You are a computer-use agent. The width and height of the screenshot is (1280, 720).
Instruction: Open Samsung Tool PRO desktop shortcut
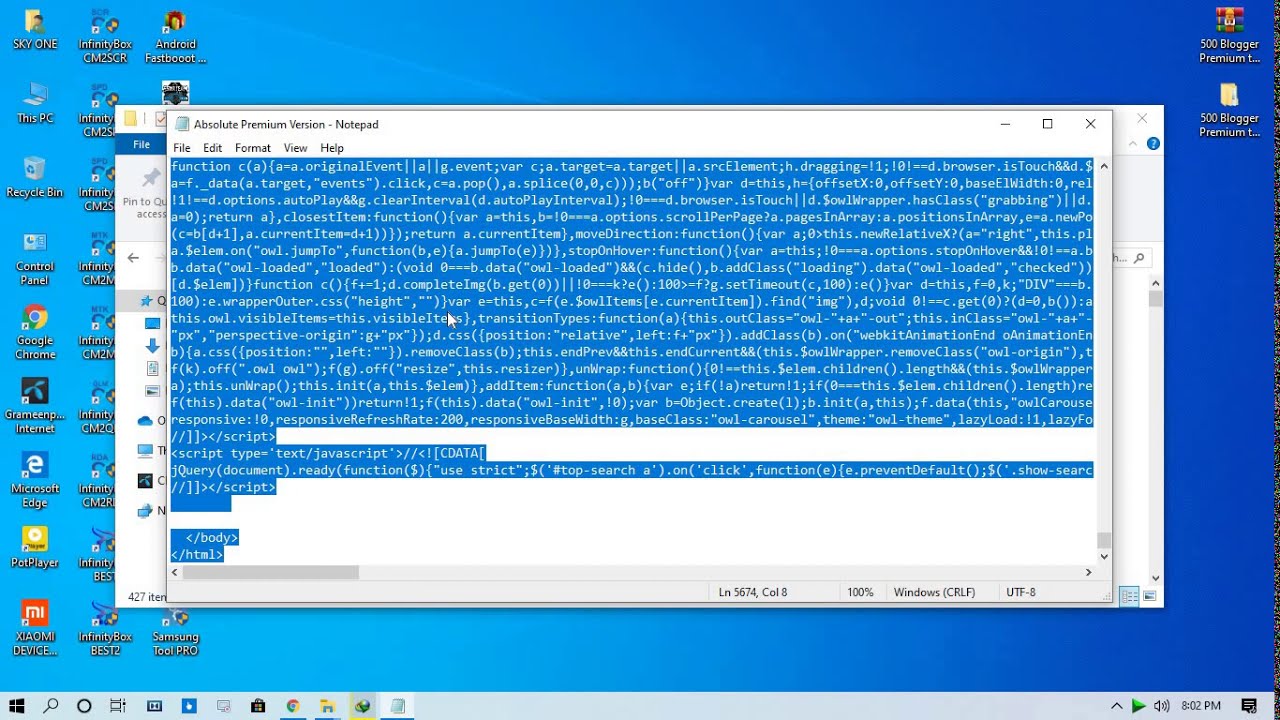(x=175, y=629)
